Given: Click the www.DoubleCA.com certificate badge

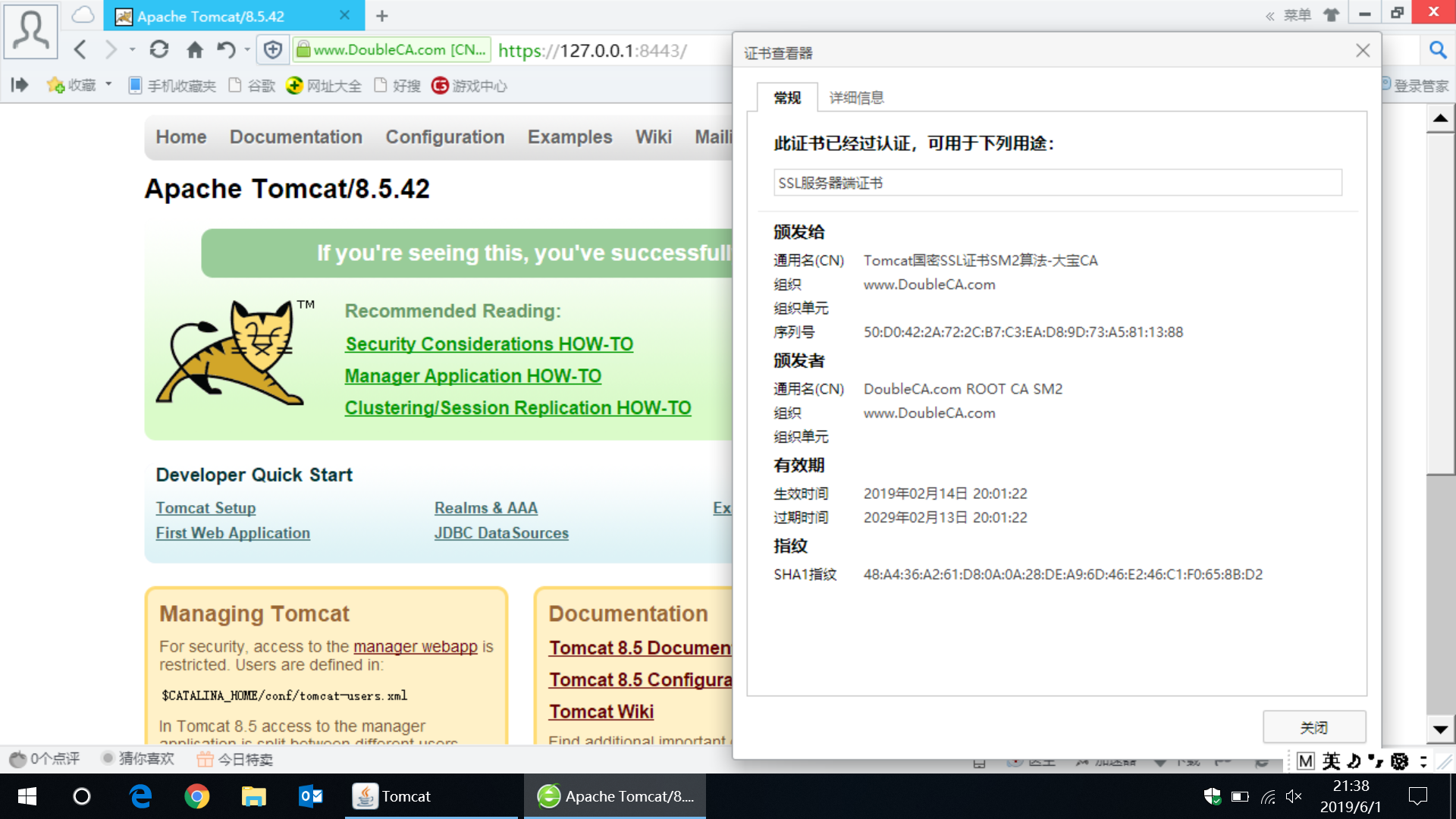Looking at the screenshot, I should pyautogui.click(x=392, y=50).
